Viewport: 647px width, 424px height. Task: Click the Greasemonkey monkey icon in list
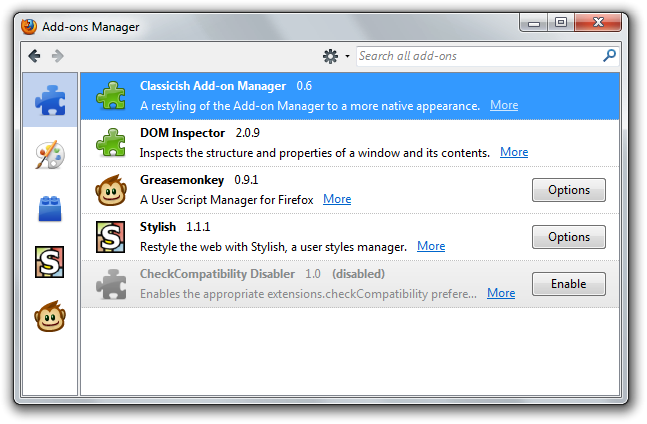[111, 190]
